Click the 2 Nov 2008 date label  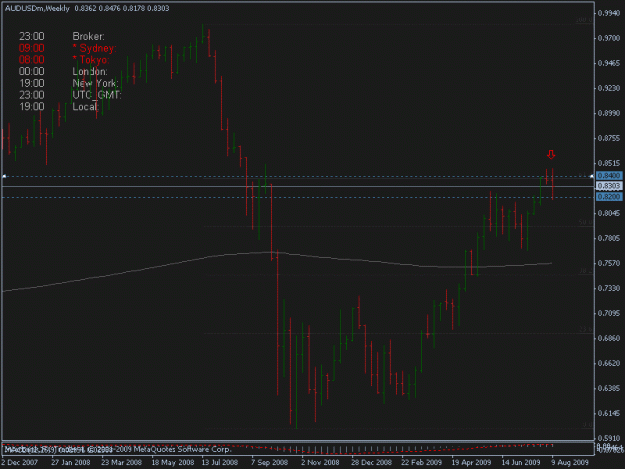pos(320,462)
